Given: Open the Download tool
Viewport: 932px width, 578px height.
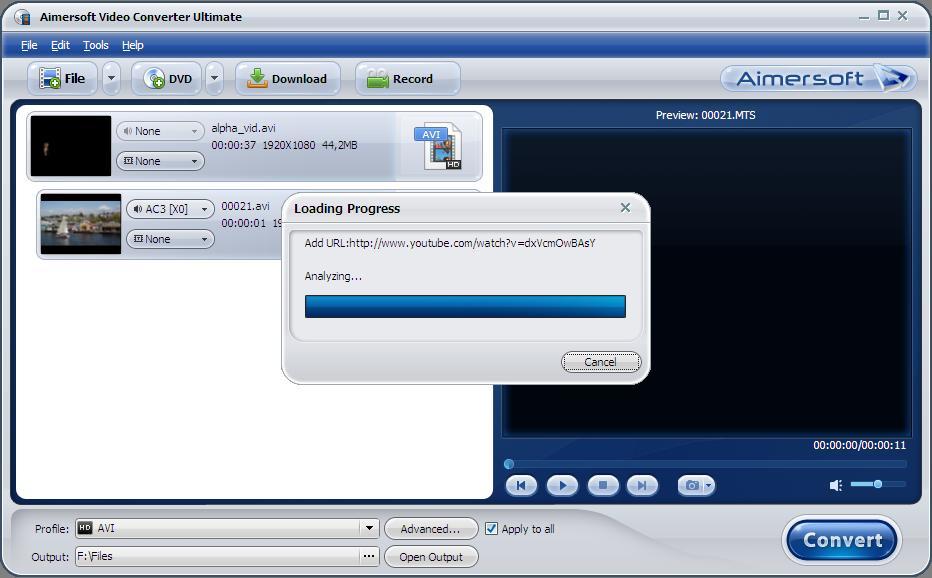Looking at the screenshot, I should (288, 78).
